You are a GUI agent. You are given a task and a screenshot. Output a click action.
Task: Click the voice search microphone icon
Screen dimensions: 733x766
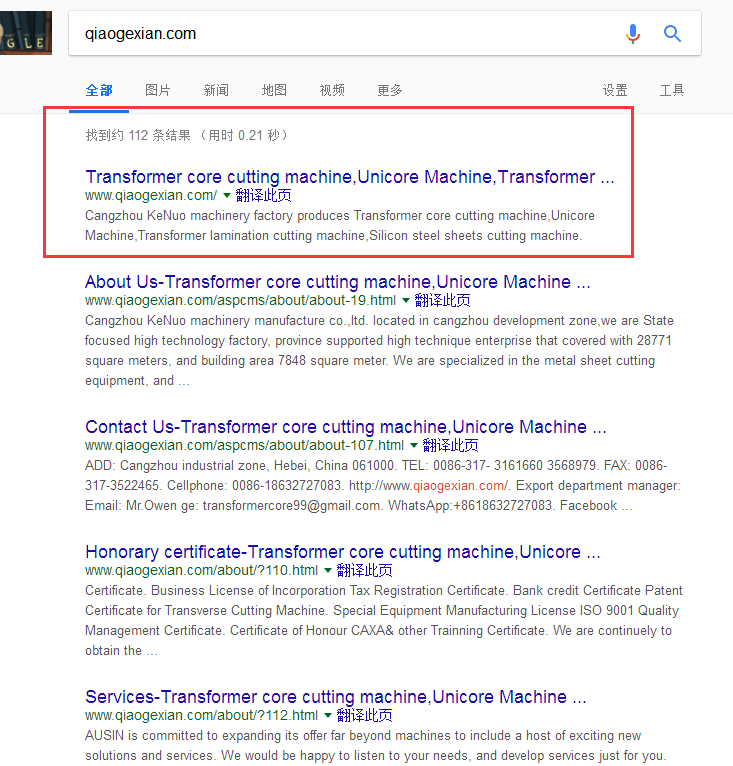632,34
